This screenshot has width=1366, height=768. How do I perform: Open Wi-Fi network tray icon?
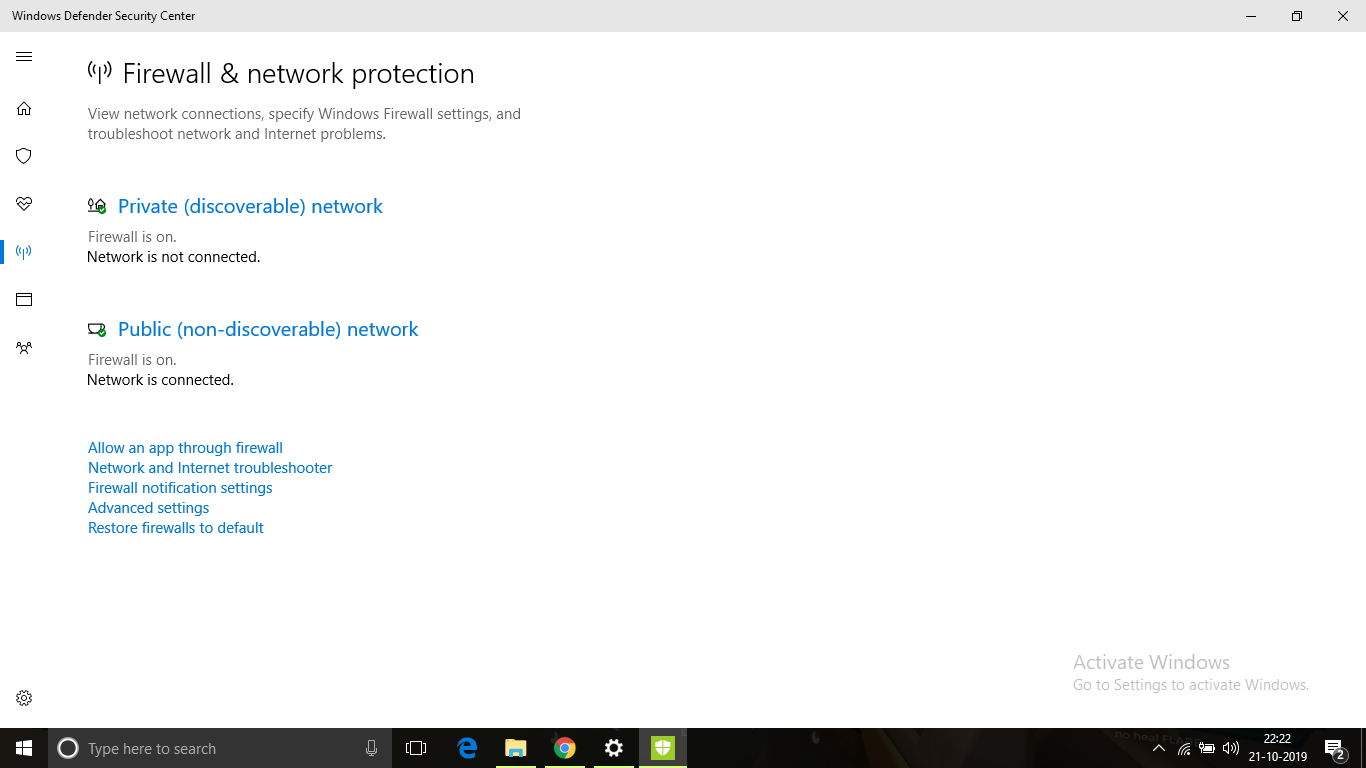point(1184,748)
